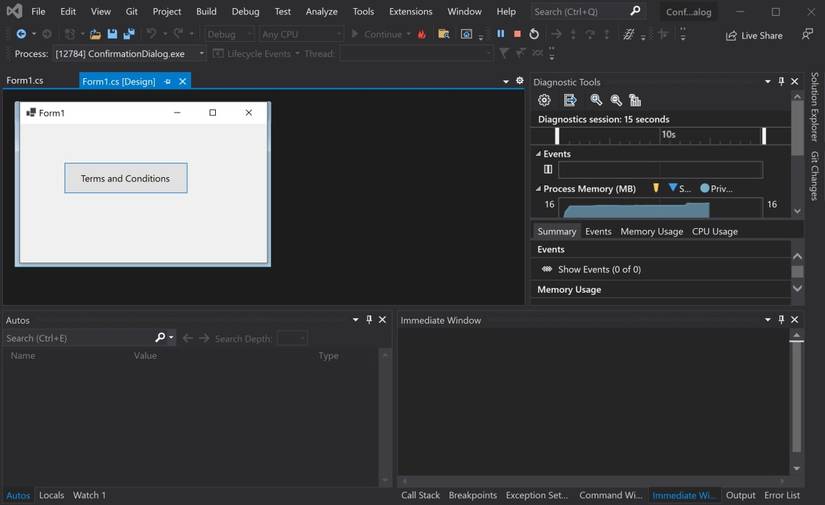The height and width of the screenshot is (505, 825).
Task: Toggle the Snapshot legend in Process Memory
Action: [x=679, y=188]
